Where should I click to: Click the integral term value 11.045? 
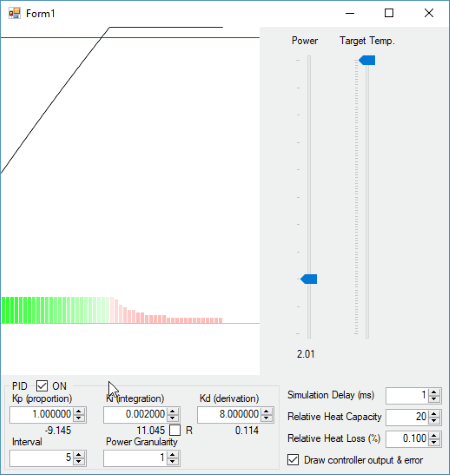(x=151, y=430)
